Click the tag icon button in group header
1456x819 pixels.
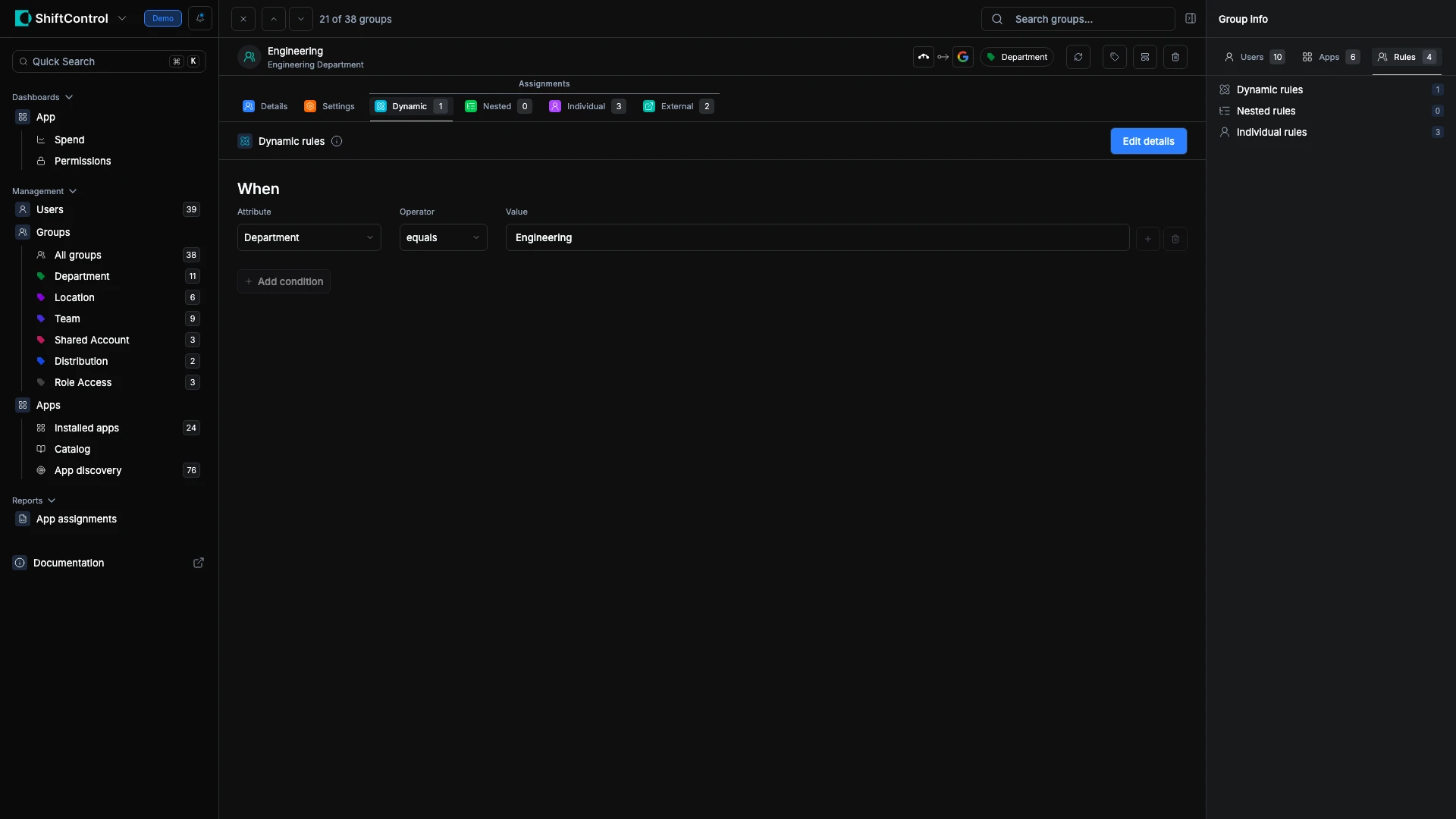tap(1114, 57)
